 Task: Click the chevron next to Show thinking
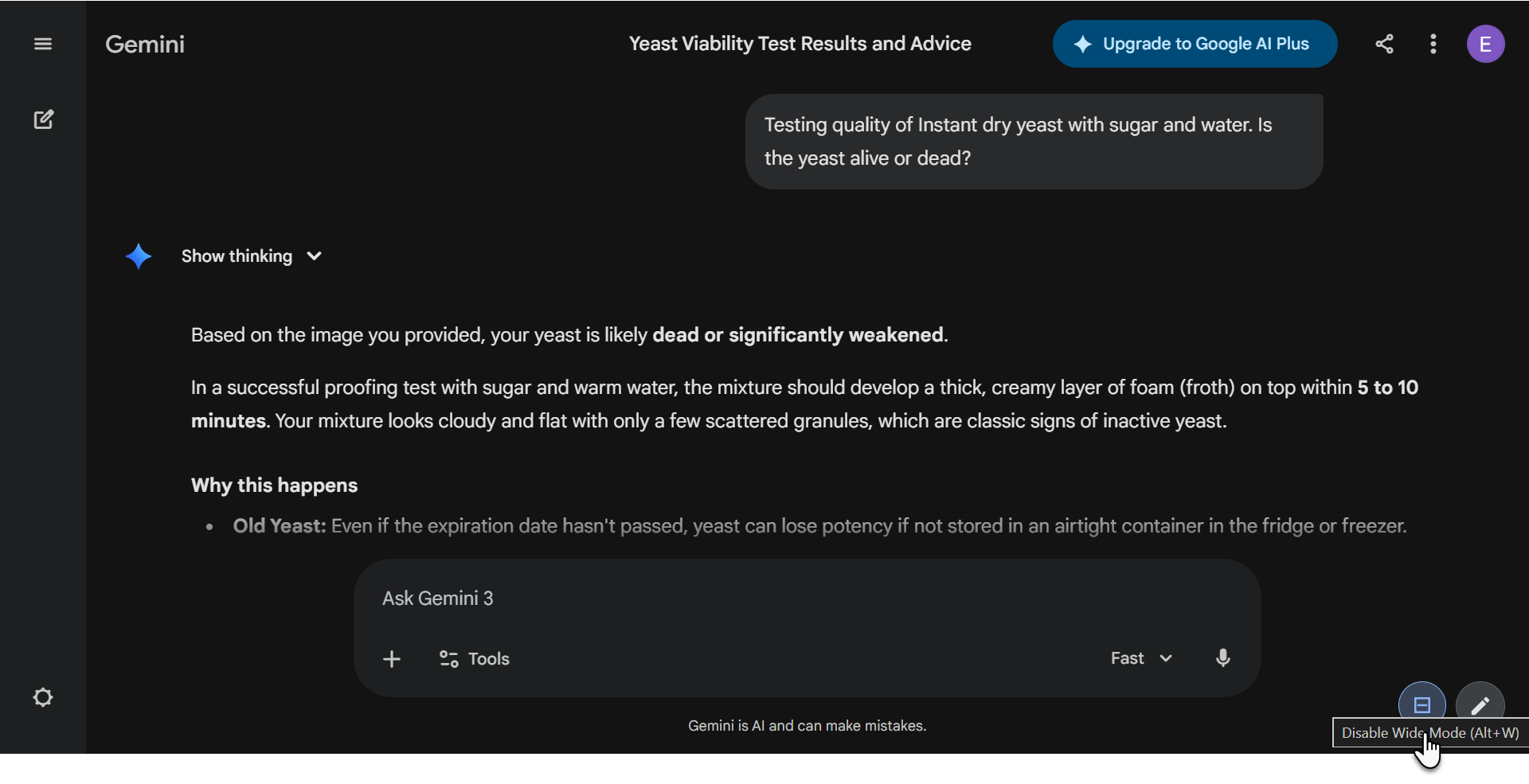click(315, 256)
